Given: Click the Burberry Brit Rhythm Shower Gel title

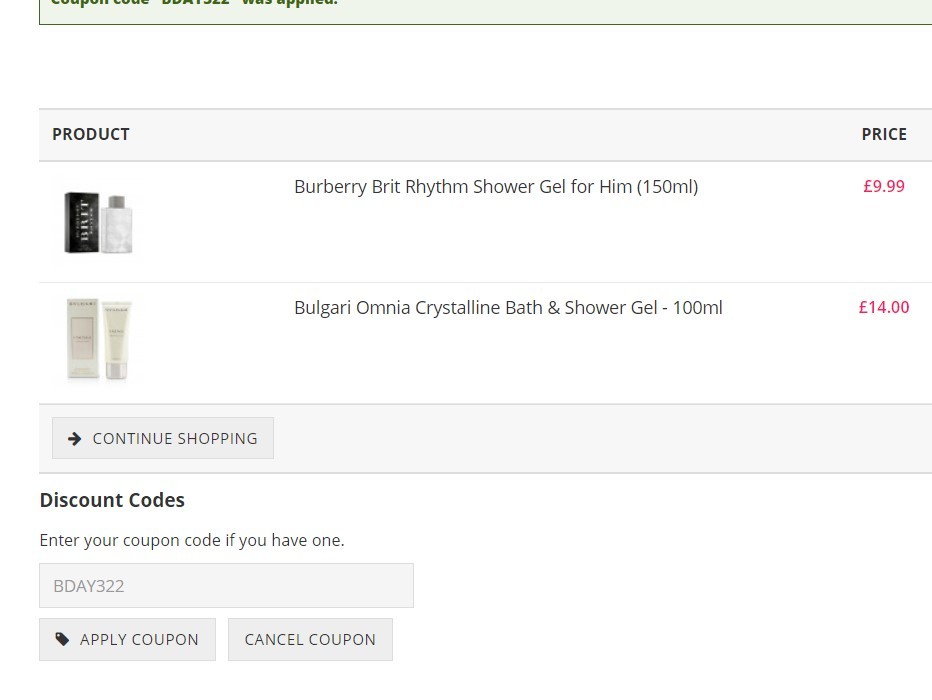Looking at the screenshot, I should pos(496,187).
